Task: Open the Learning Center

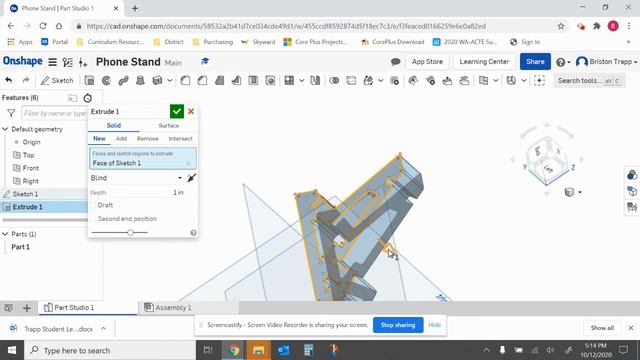Action: click(x=484, y=62)
